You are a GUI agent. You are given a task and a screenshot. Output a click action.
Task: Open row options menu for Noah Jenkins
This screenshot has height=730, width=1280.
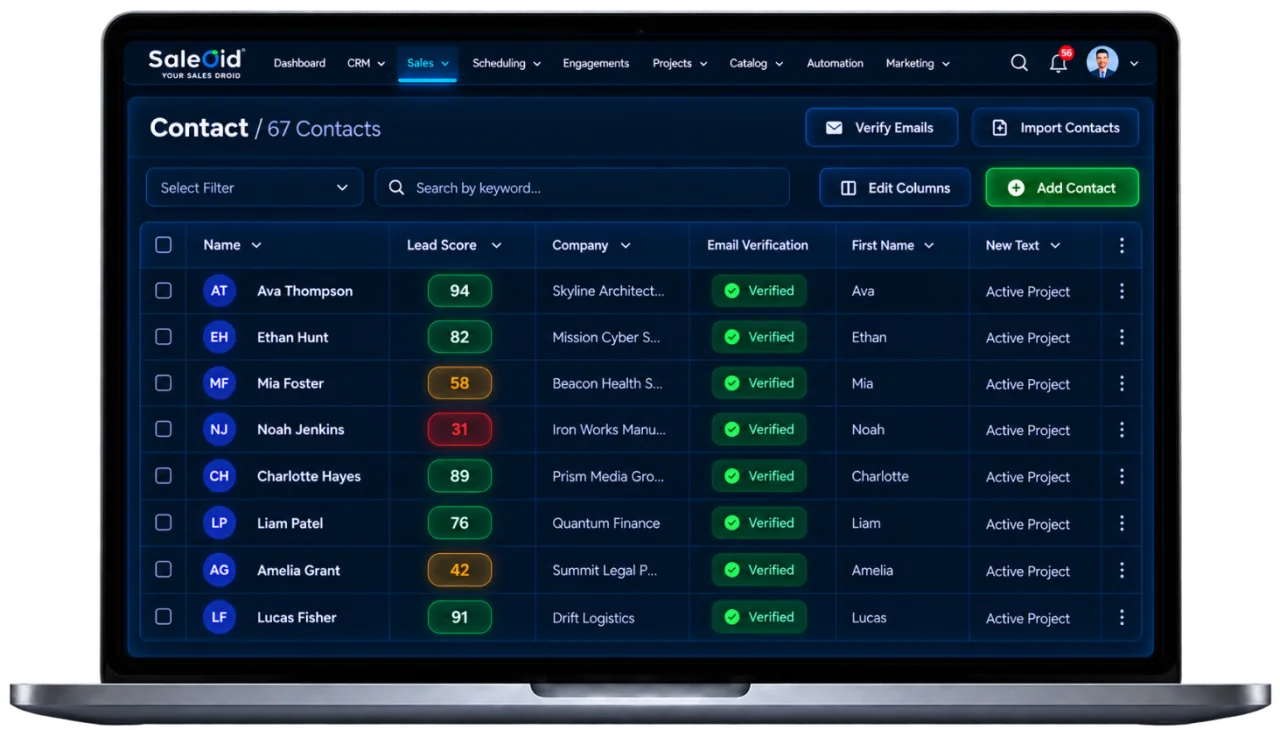pos(1122,429)
